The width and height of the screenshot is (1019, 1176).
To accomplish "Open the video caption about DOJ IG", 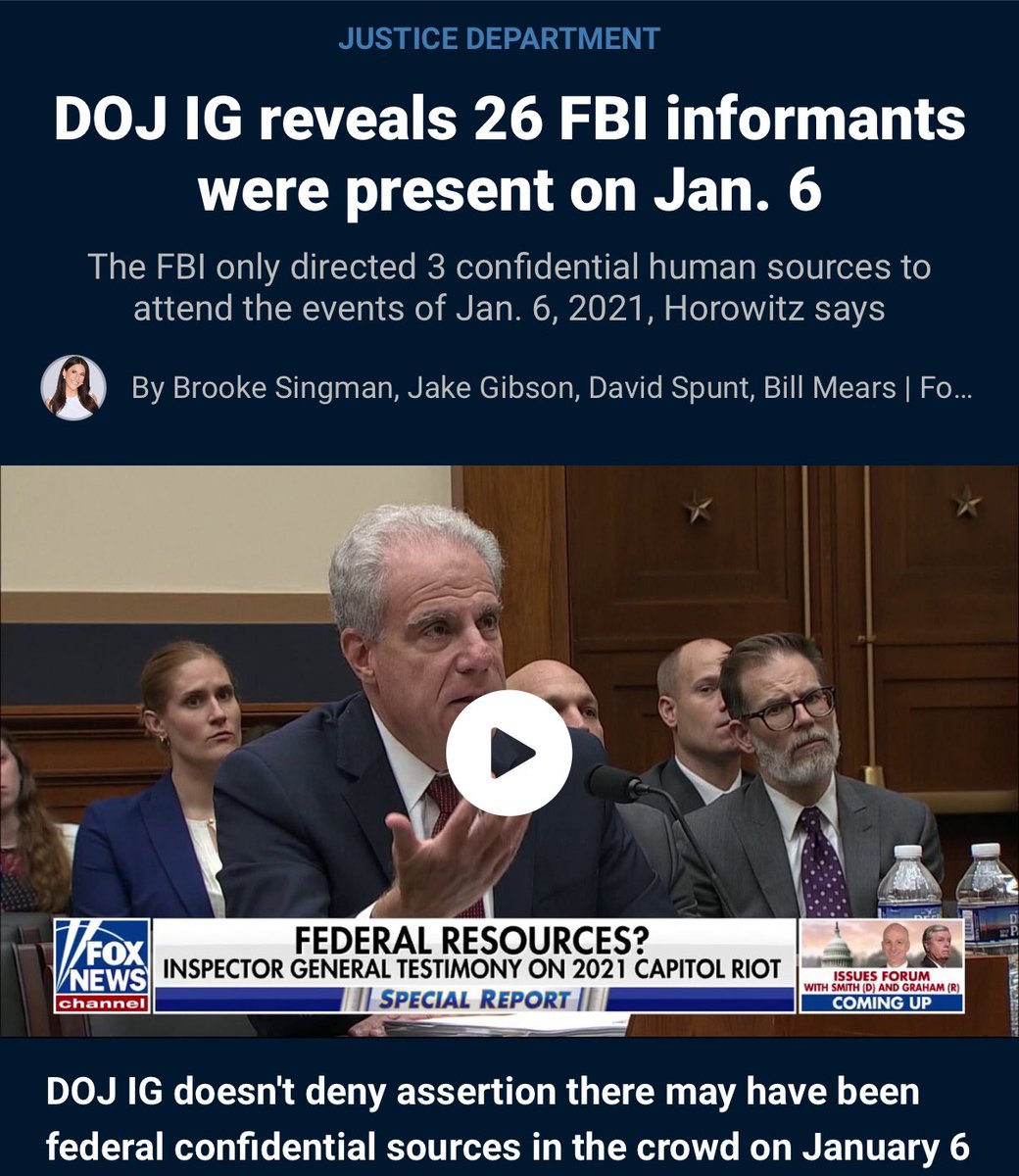I will [508, 1120].
